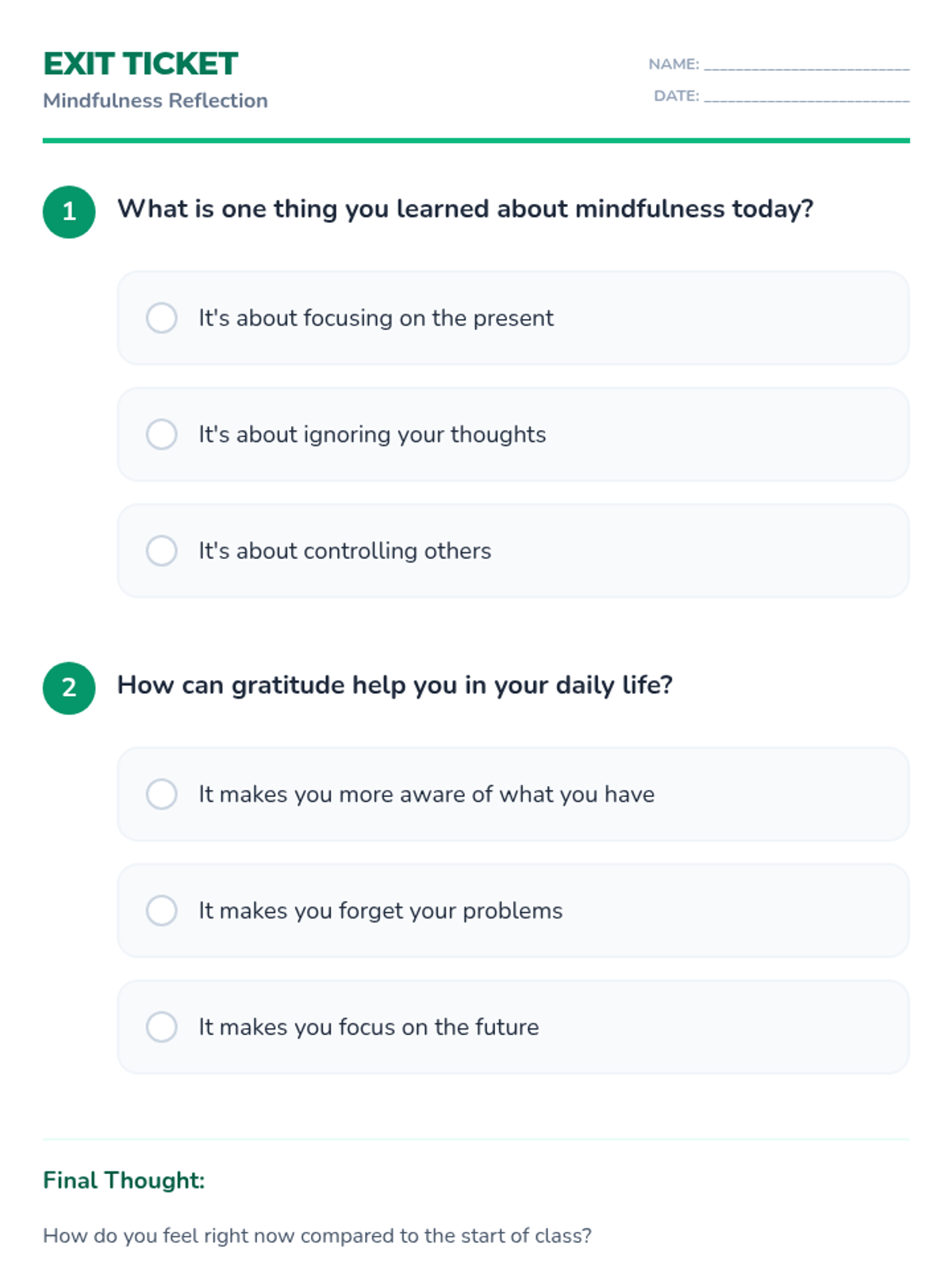Viewport: 952px width, 1270px height.
Task: Select radio "It makes you more aware of what you have"
Action: [x=161, y=794]
